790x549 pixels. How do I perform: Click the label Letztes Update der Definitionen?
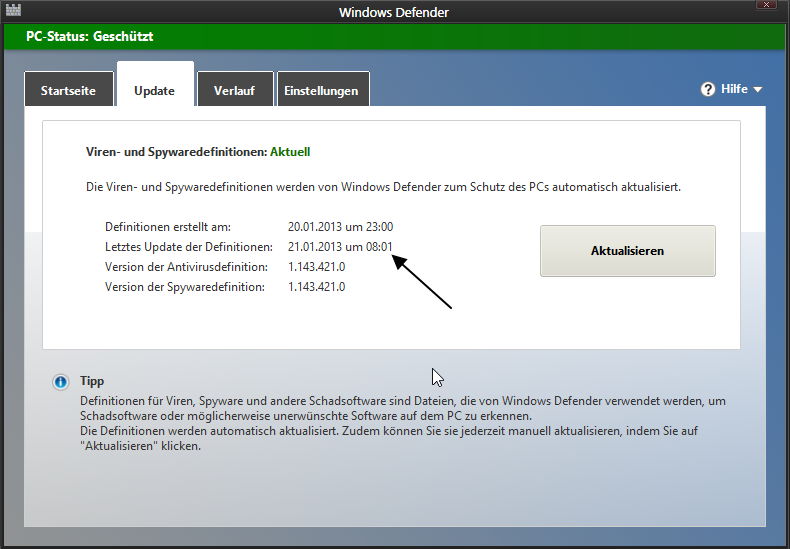coord(189,247)
